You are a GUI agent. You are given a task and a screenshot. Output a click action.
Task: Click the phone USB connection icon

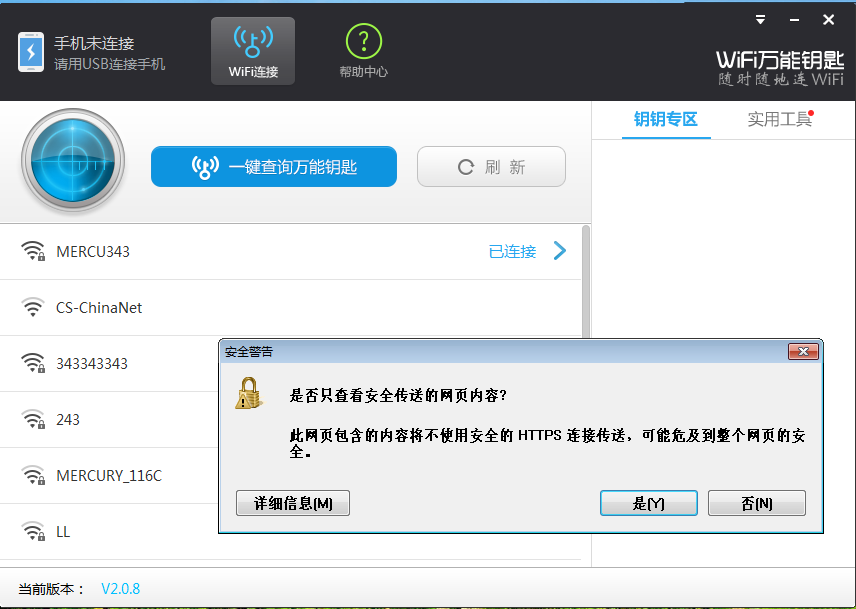[31, 52]
